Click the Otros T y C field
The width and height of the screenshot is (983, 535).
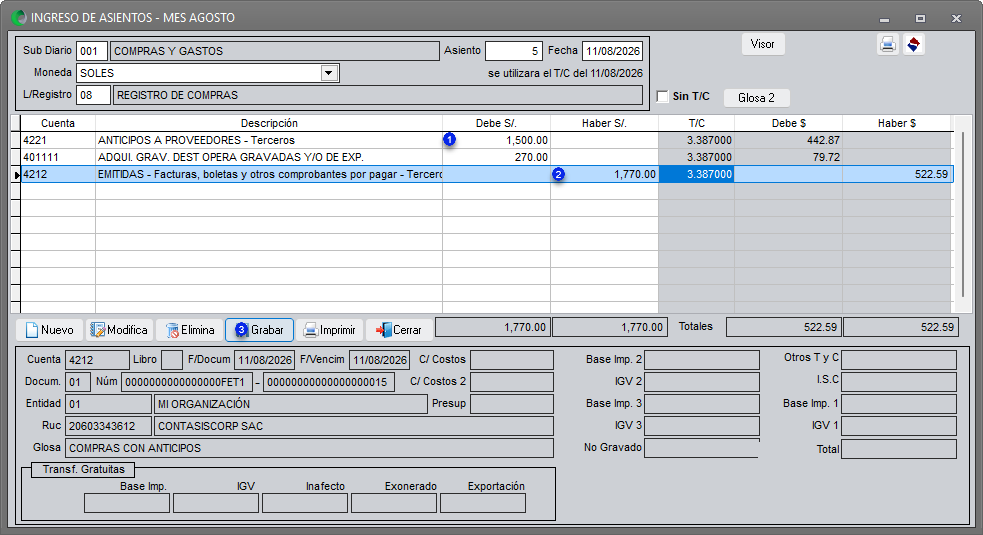tap(899, 360)
